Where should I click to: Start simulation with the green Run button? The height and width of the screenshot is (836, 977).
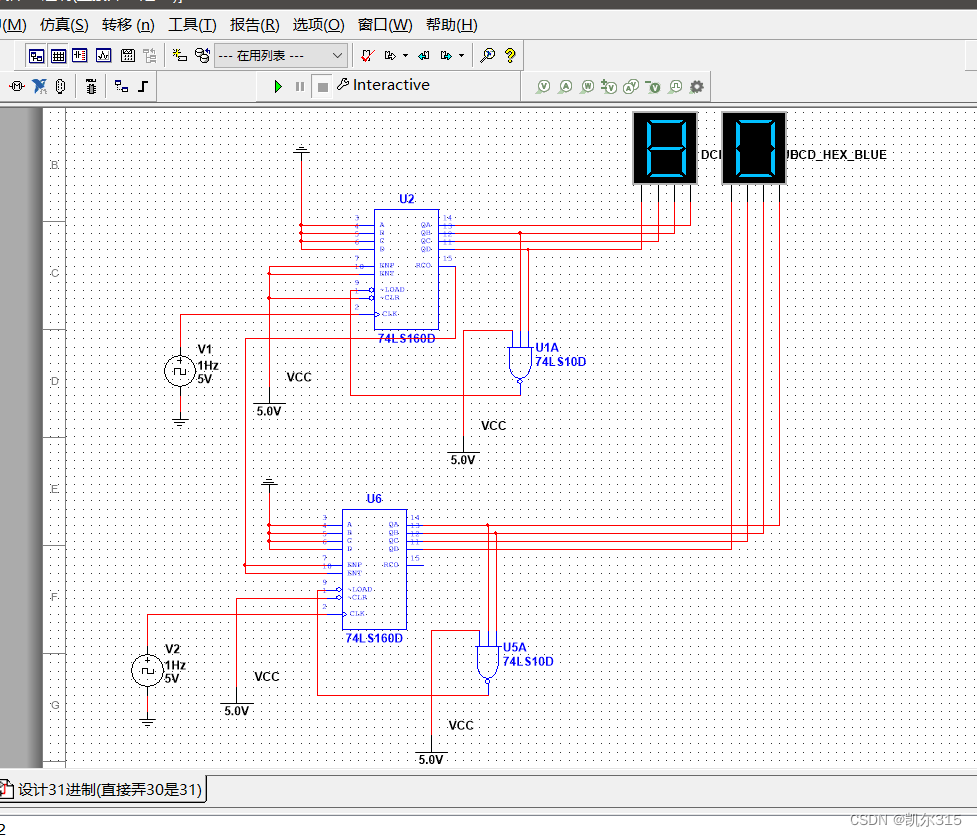click(278, 87)
